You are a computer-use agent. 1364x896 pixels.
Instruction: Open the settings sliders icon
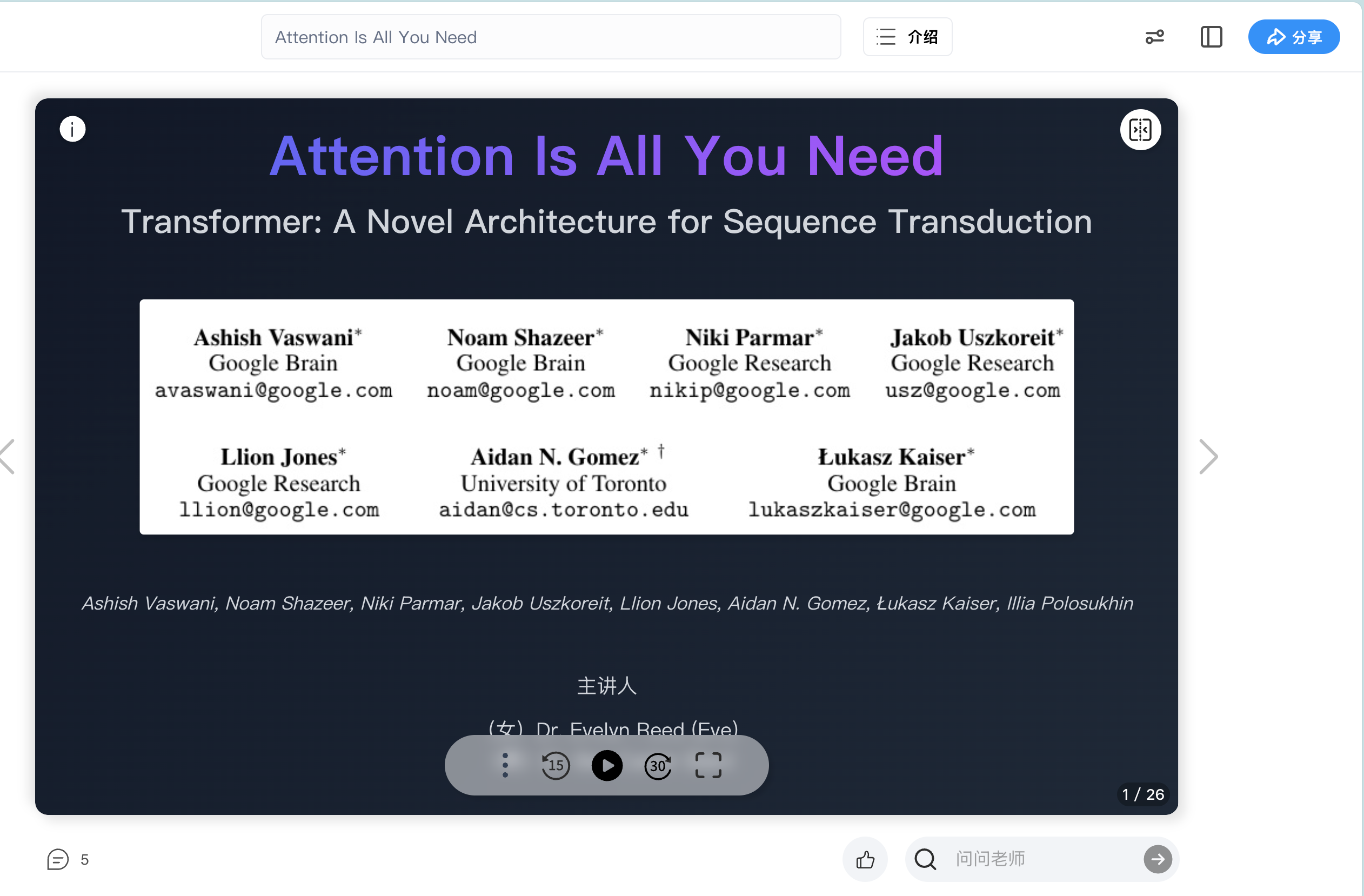[x=1154, y=37]
